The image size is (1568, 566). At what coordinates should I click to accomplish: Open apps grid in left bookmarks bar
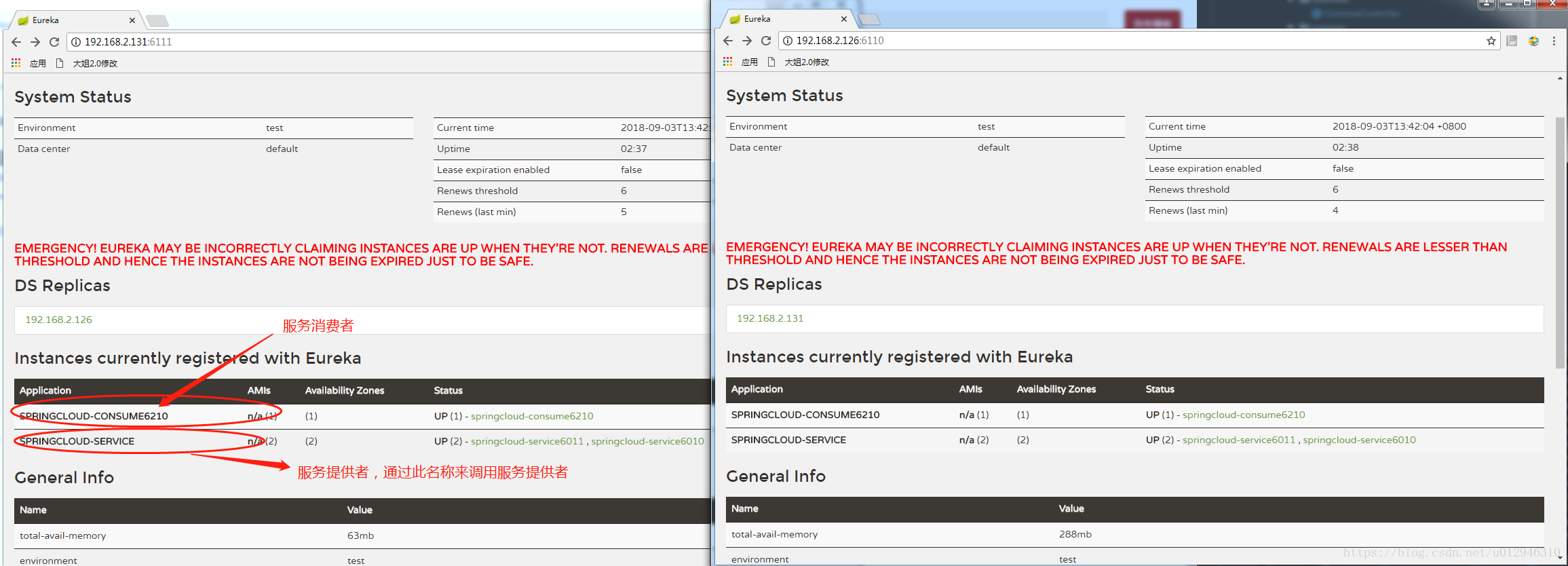(x=16, y=63)
